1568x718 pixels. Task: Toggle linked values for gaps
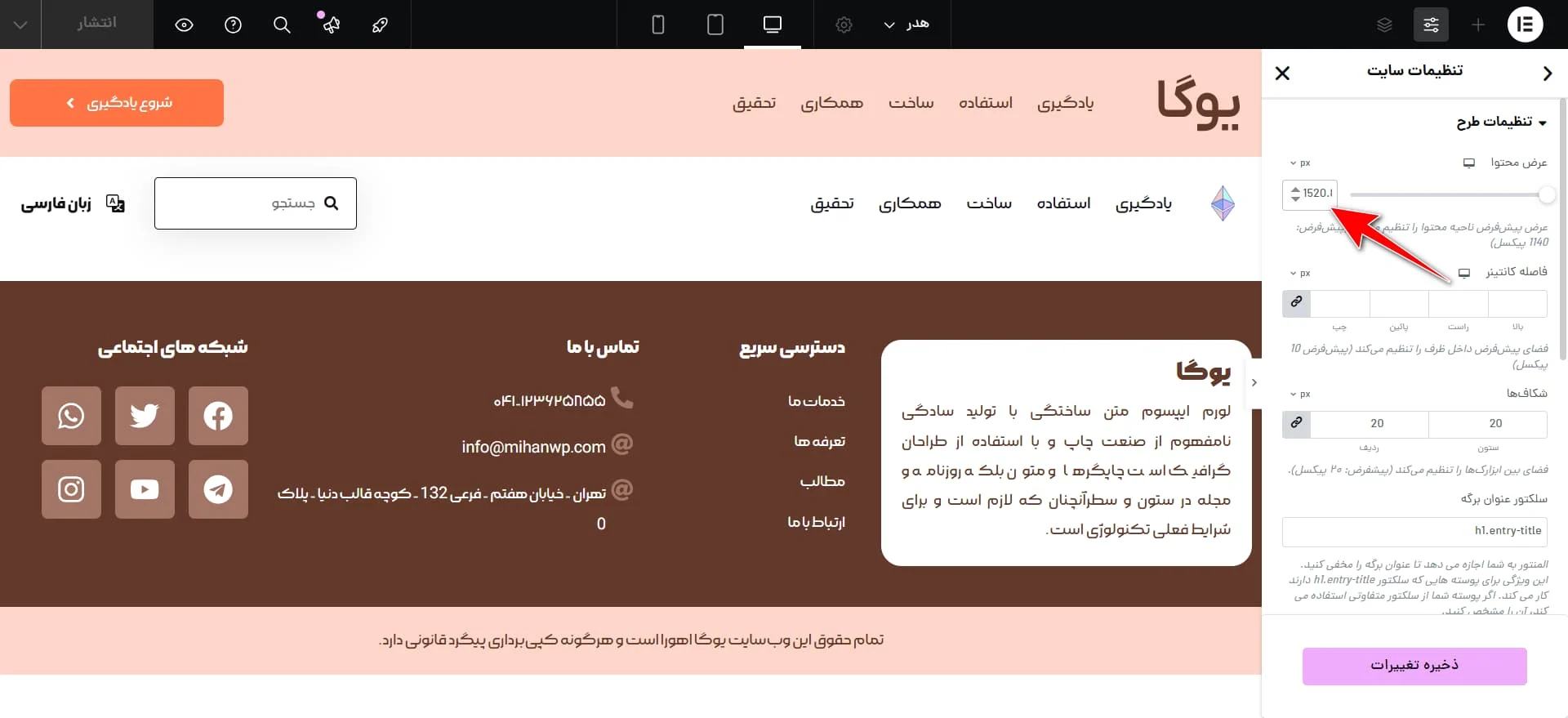click(x=1296, y=423)
